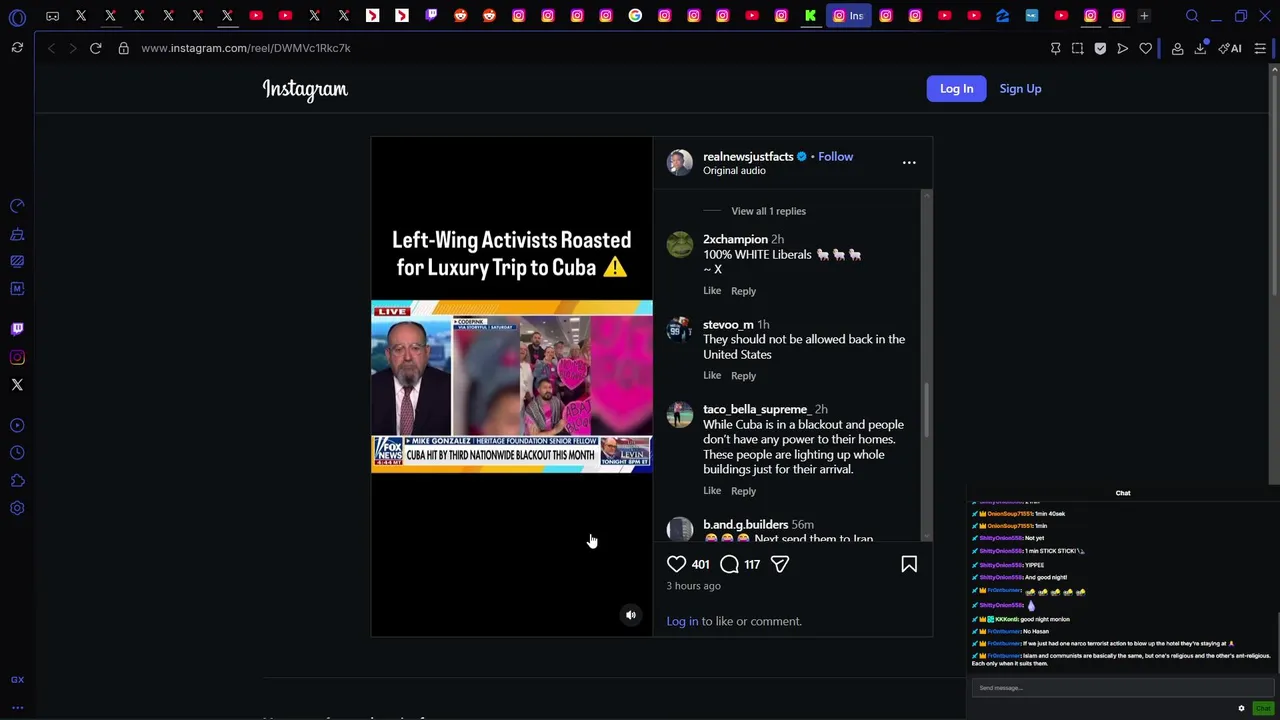The image size is (1280, 720).
Task: Like the reel with the heart icon
Action: pos(677,564)
